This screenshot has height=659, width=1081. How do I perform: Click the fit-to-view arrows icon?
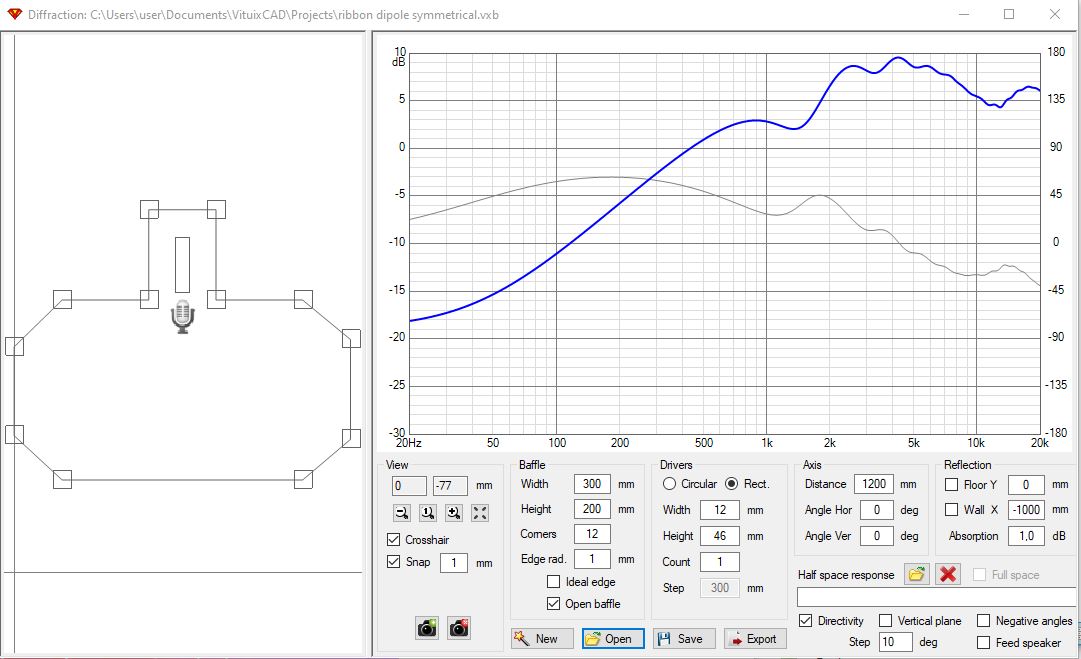pyautogui.click(x=480, y=512)
